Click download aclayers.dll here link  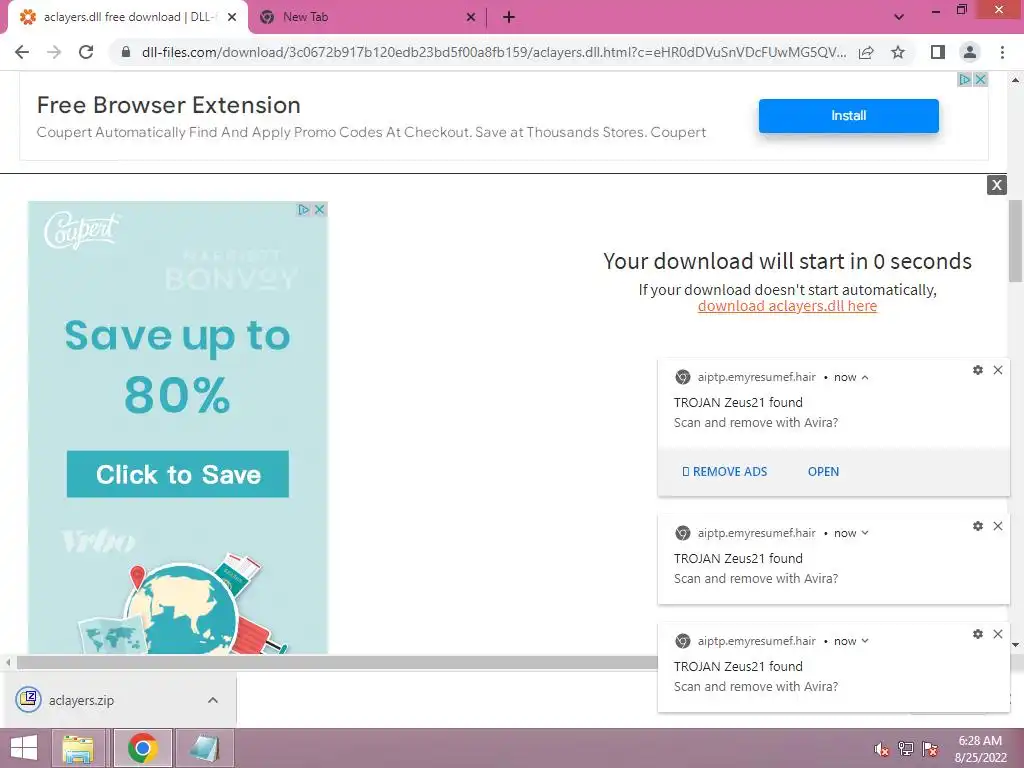787,306
